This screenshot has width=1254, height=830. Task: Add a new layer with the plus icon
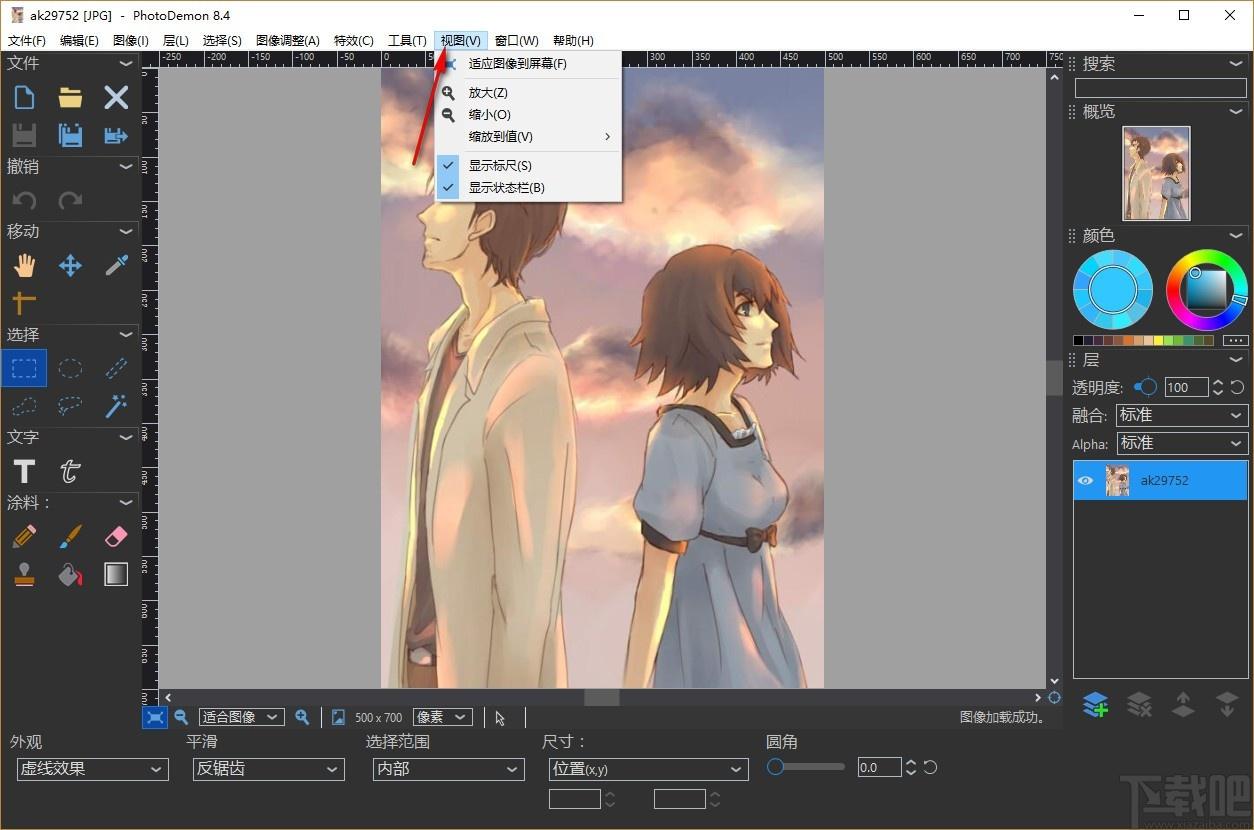click(x=1095, y=705)
